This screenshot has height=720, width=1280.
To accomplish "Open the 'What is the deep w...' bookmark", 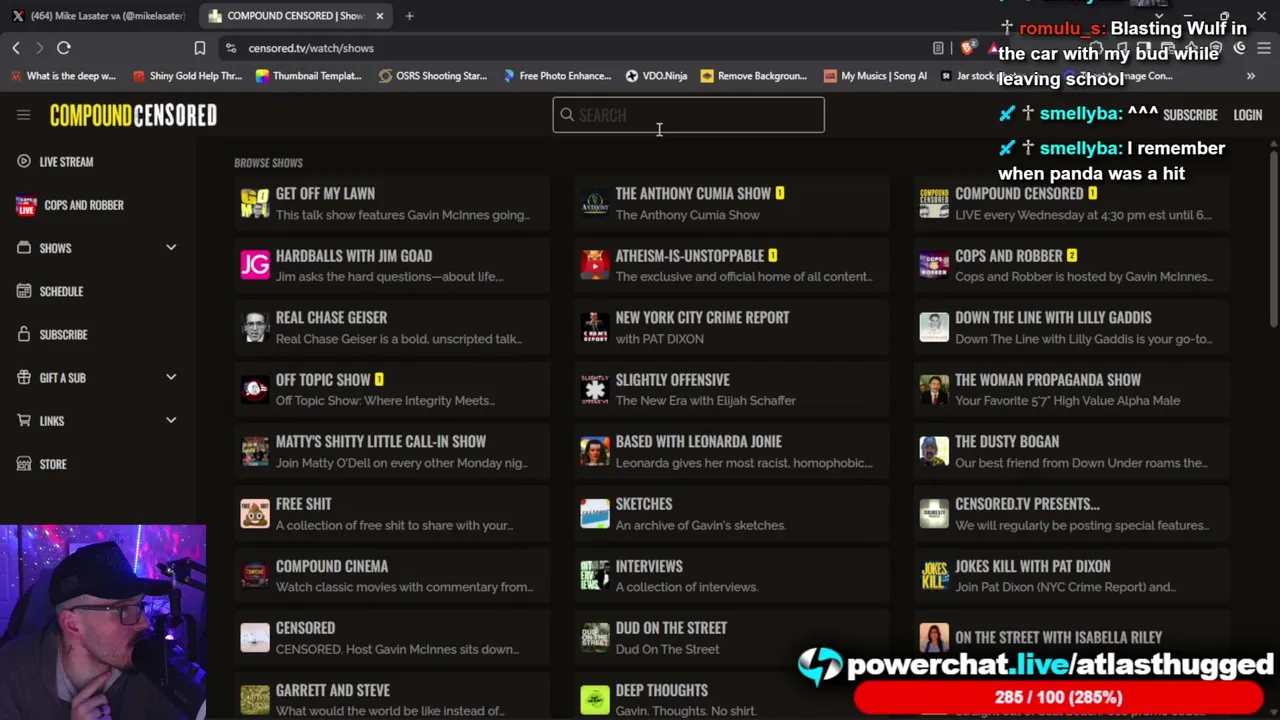I will coord(63,76).
